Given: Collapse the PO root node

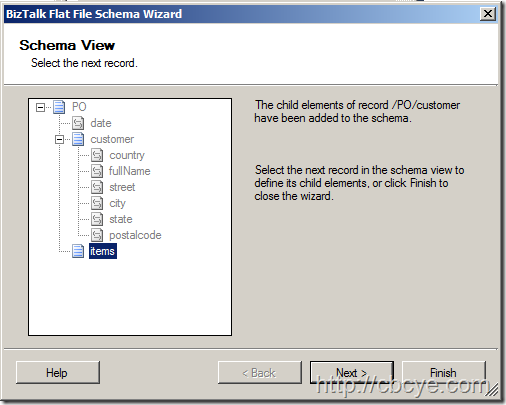Looking at the screenshot, I should pyautogui.click(x=40, y=107).
